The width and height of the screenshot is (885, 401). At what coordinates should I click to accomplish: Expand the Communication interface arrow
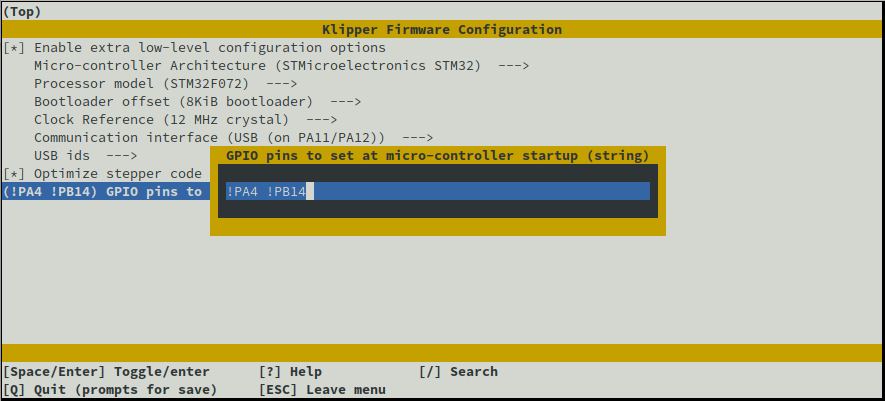click(x=417, y=138)
